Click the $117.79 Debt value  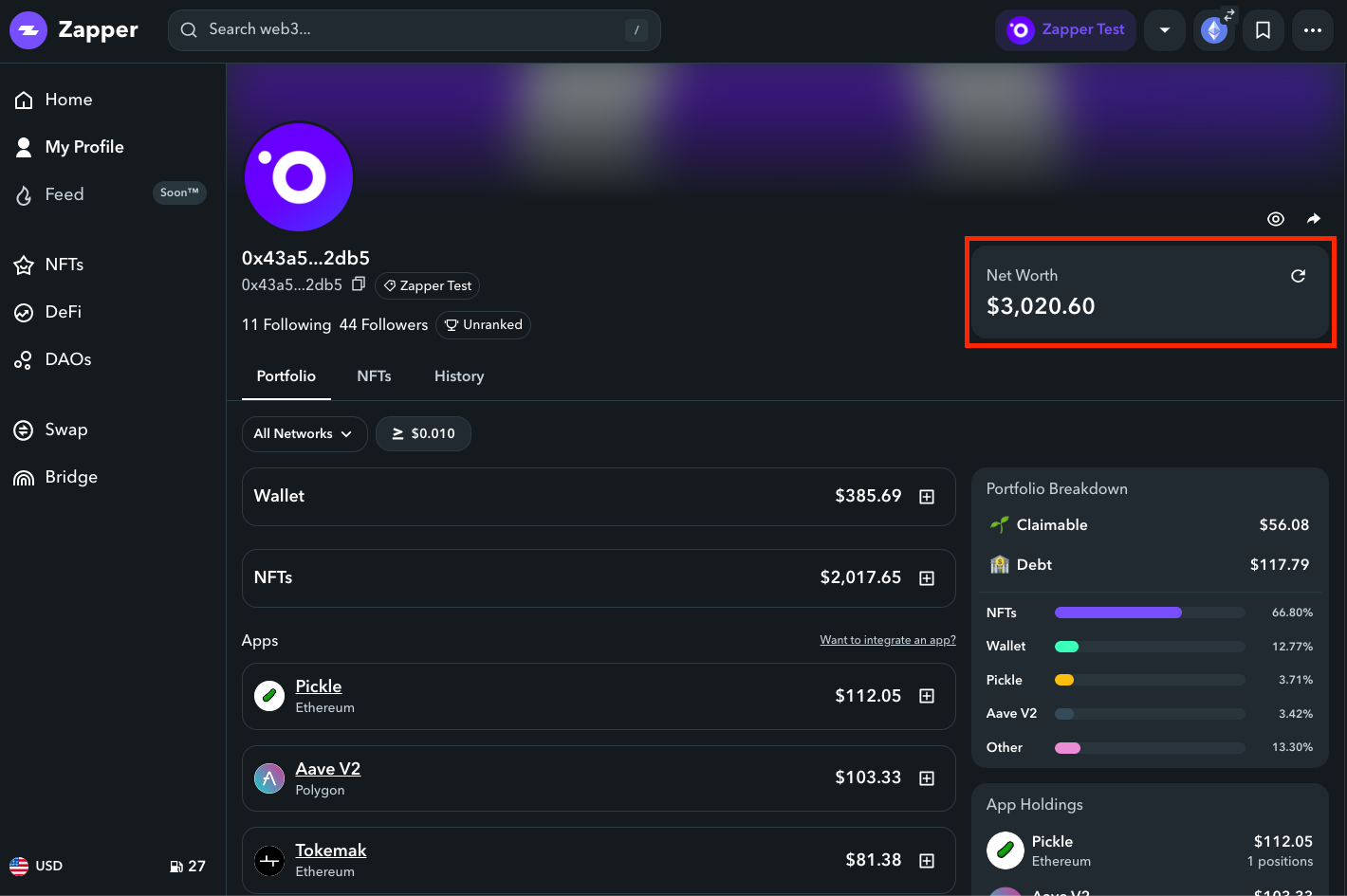point(1280,565)
